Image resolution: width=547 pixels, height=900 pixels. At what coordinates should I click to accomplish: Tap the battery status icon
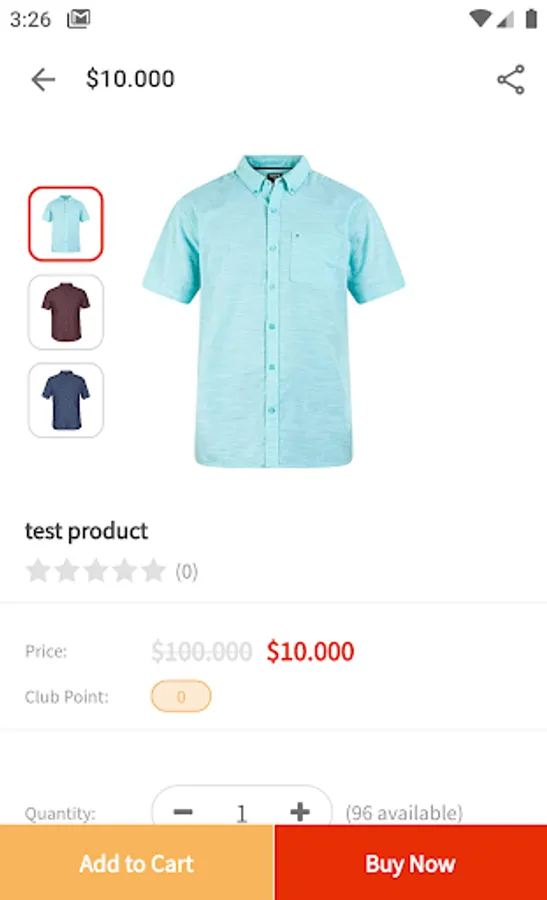[x=532, y=19]
